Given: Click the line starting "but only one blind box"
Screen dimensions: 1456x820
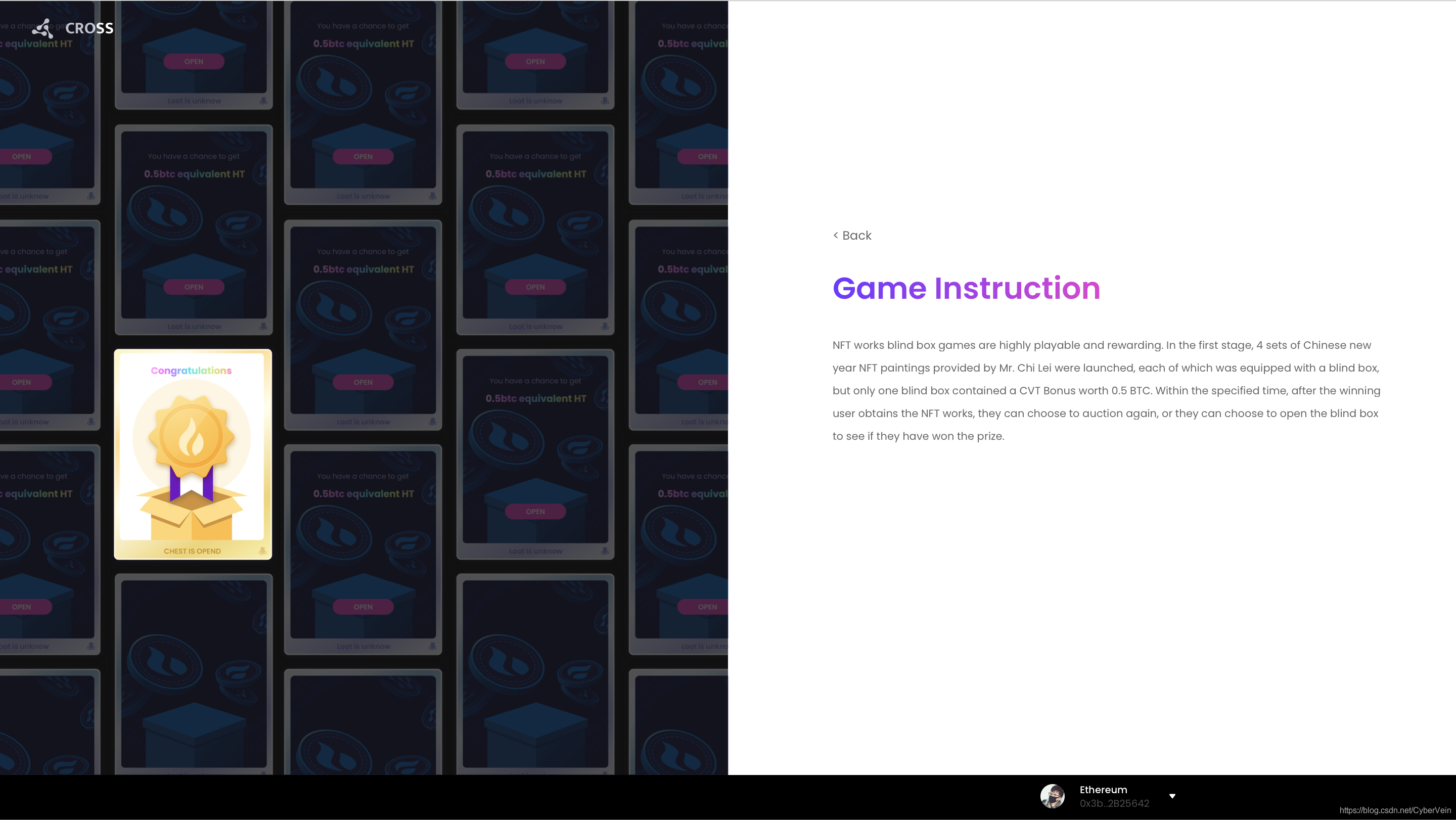Looking at the screenshot, I should 1106,390.
